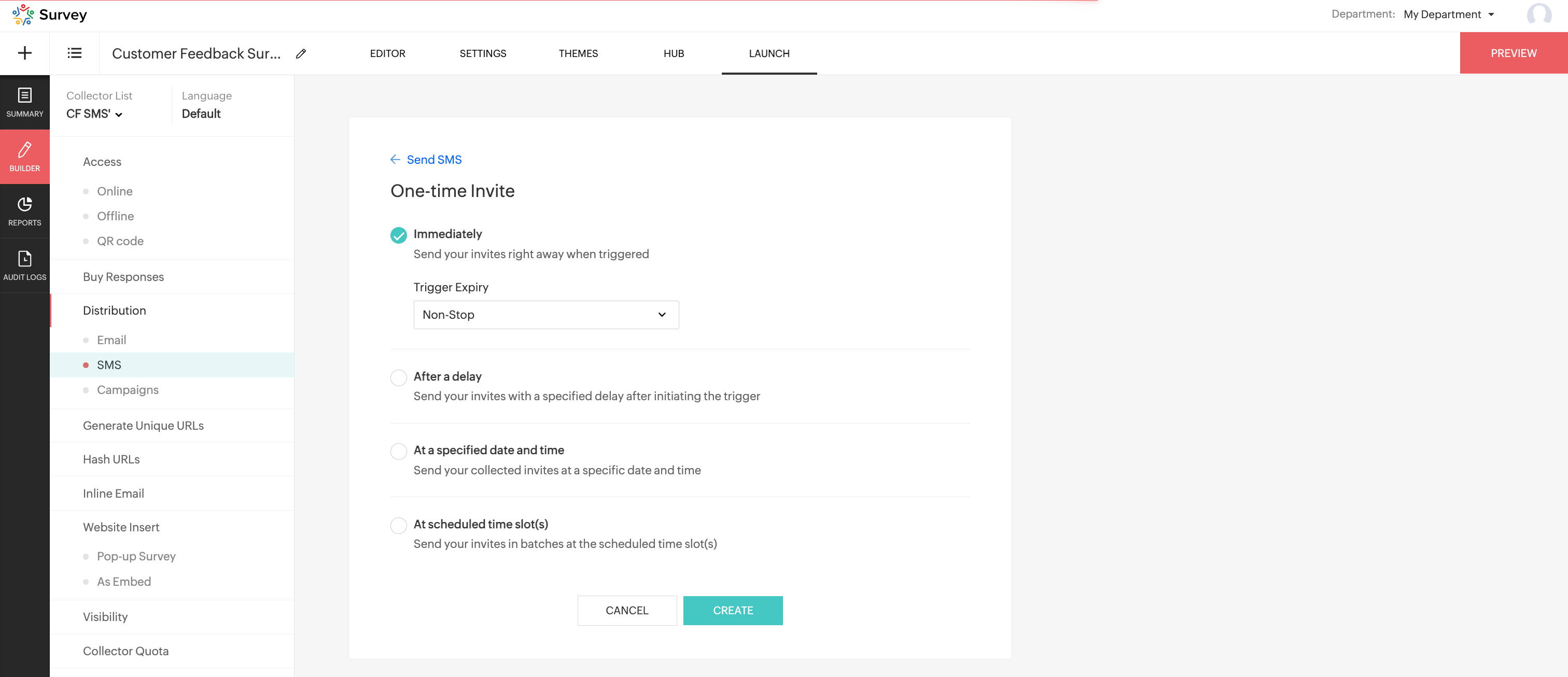The image size is (1568, 677).
Task: Click the pencil icon to rename survey
Action: pos(301,53)
